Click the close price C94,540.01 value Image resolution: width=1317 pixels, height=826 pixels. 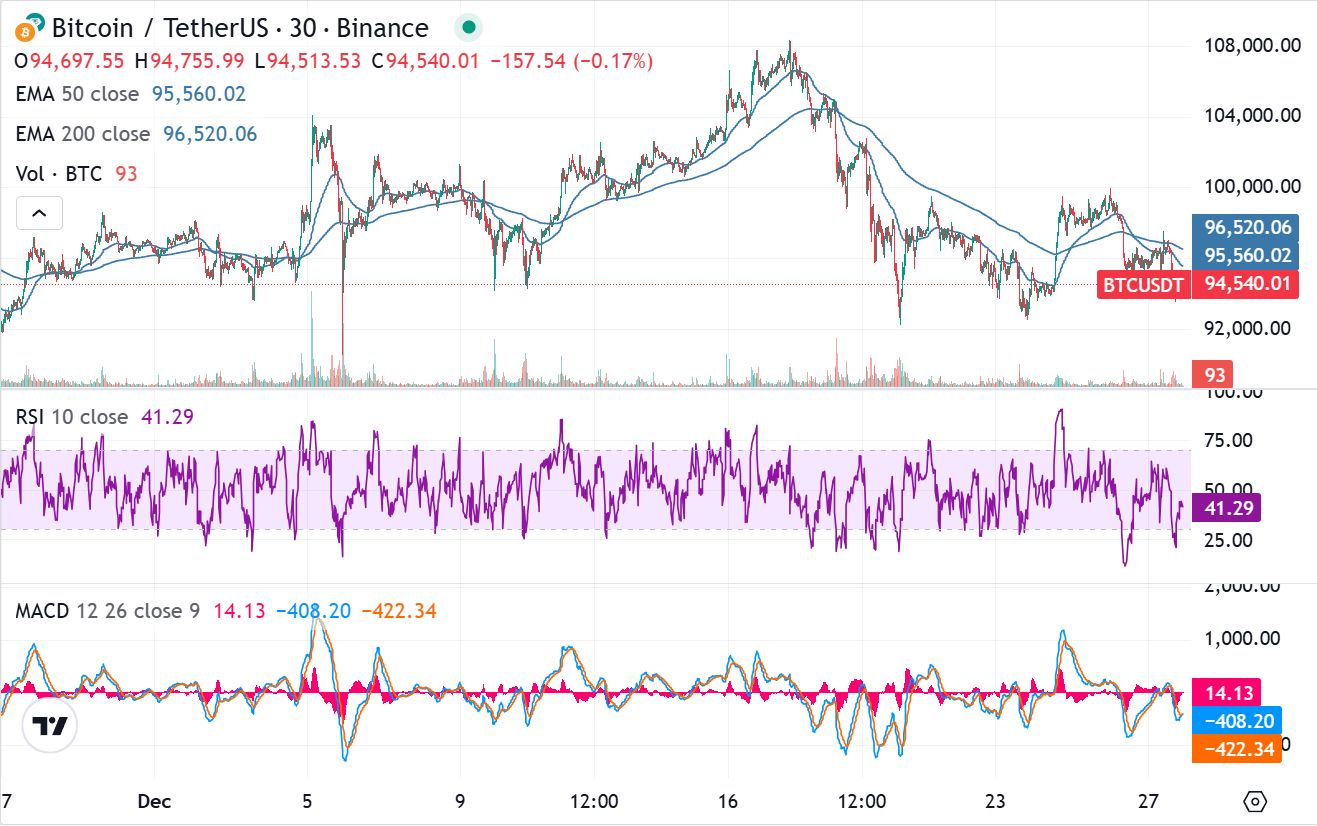426,62
